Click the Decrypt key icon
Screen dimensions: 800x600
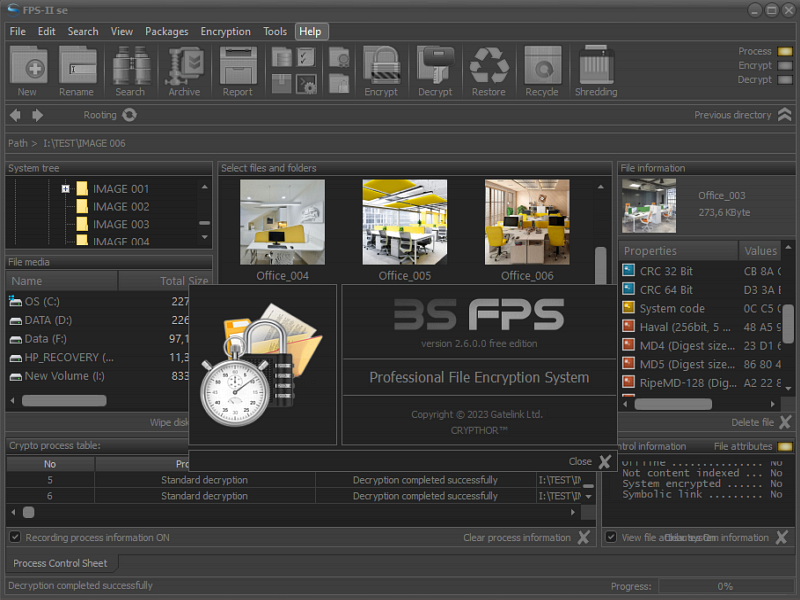click(435, 69)
